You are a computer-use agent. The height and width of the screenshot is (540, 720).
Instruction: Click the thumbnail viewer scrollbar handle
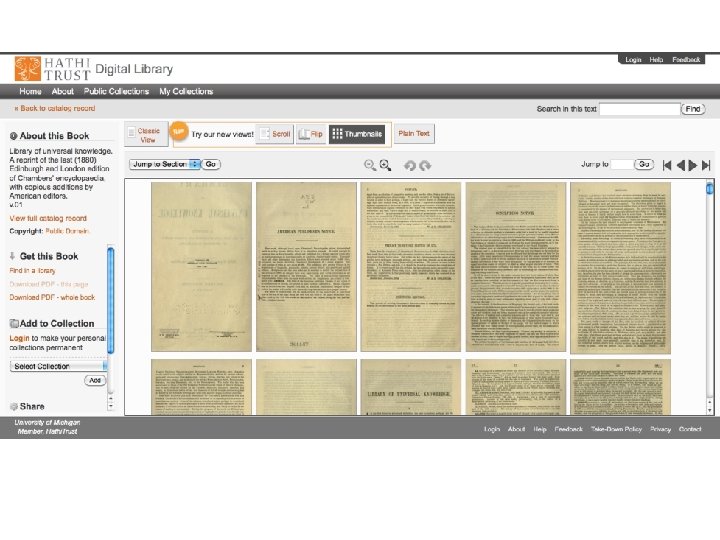(709, 188)
